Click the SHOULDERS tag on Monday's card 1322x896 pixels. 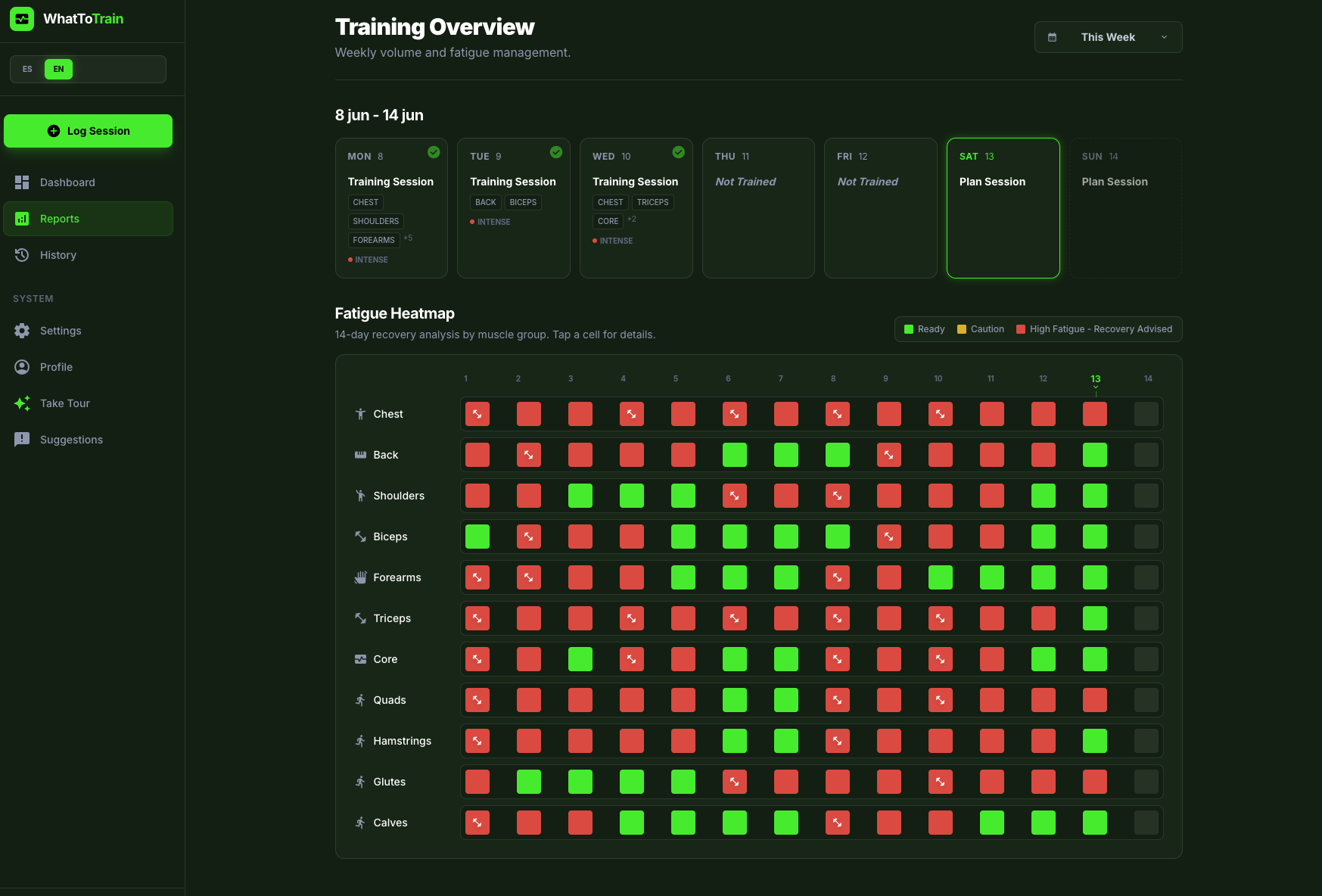tap(376, 221)
